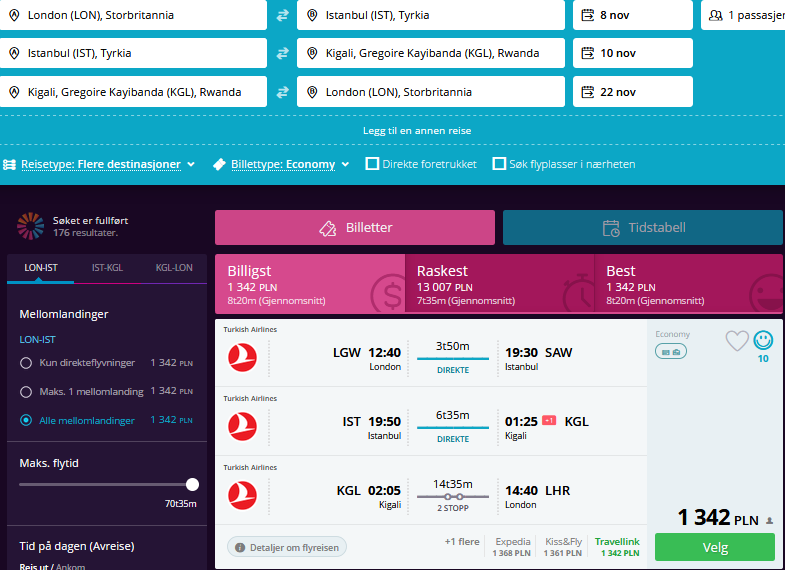Click the +1 day arrival badge

pos(549,420)
